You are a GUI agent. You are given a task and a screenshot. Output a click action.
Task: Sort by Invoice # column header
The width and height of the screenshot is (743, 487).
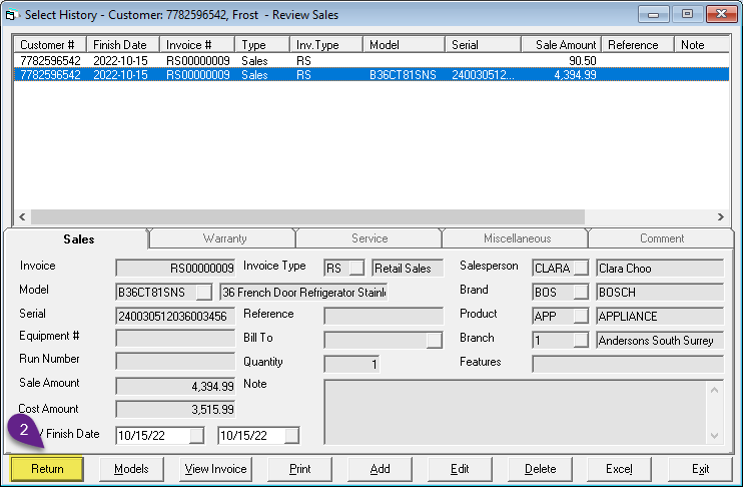pyautogui.click(x=197, y=45)
